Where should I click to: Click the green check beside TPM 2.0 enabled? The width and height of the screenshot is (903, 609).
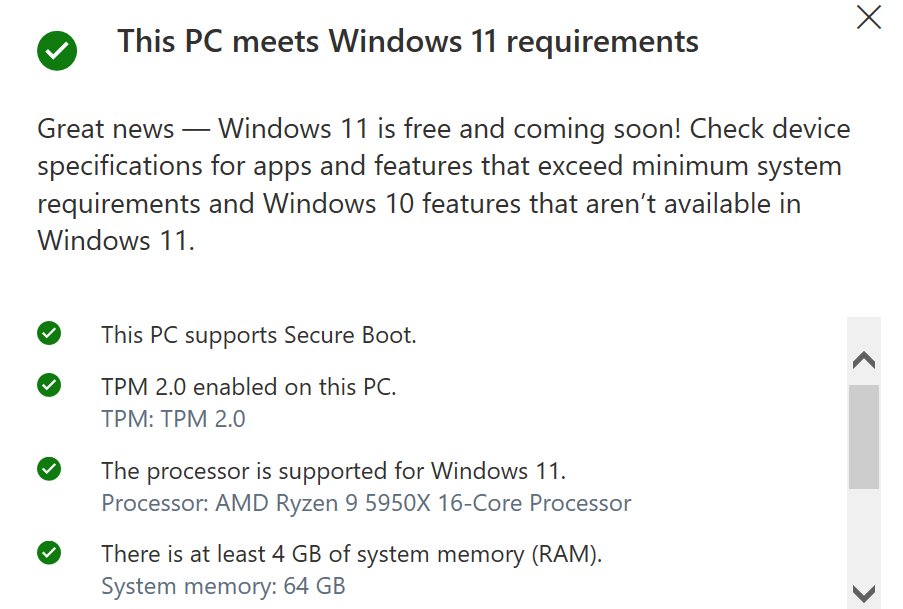pos(48,385)
